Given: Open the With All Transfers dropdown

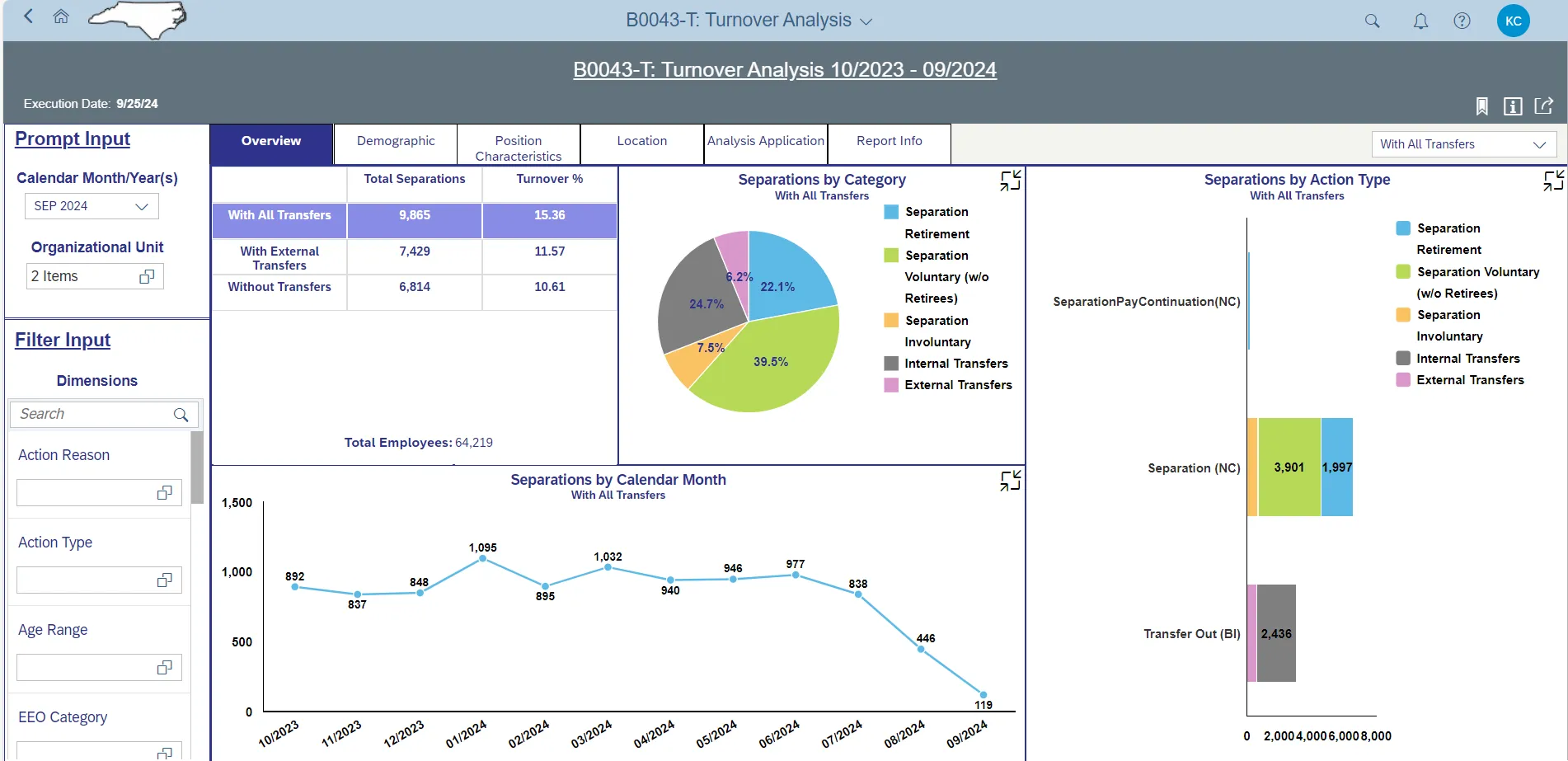Looking at the screenshot, I should click(1463, 144).
